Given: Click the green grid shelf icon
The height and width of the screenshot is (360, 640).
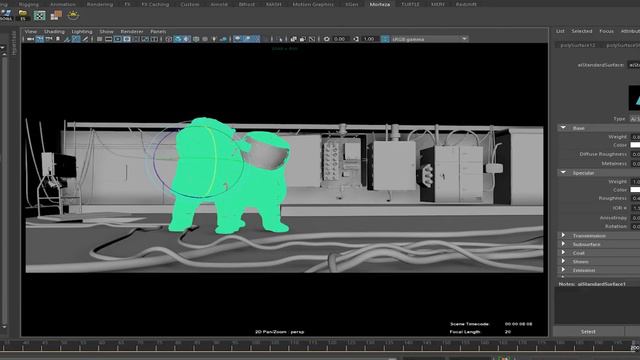Looking at the screenshot, I should point(40,16).
